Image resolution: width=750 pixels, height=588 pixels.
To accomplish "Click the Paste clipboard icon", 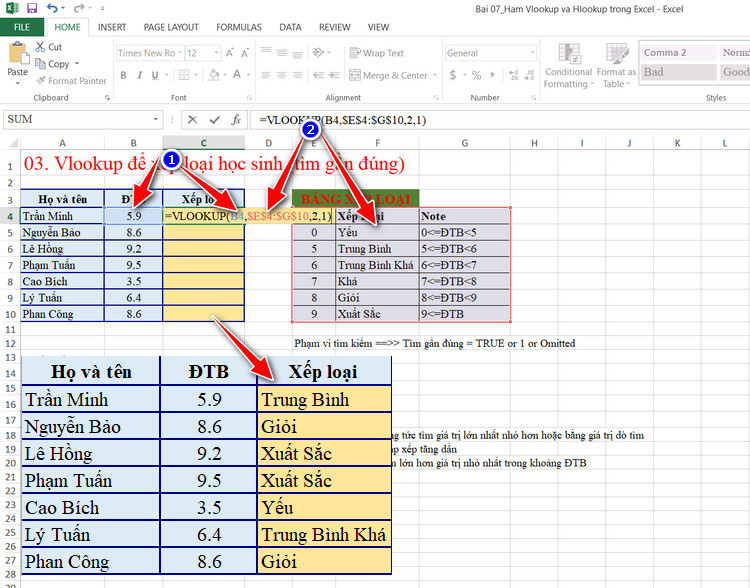I will pyautogui.click(x=18, y=53).
